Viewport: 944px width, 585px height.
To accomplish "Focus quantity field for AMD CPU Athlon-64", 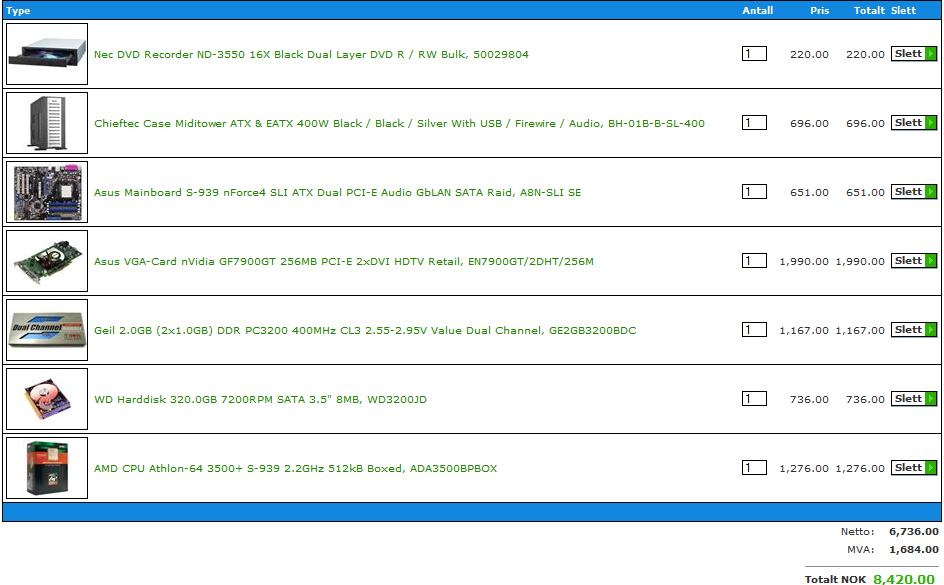I will click(754, 468).
